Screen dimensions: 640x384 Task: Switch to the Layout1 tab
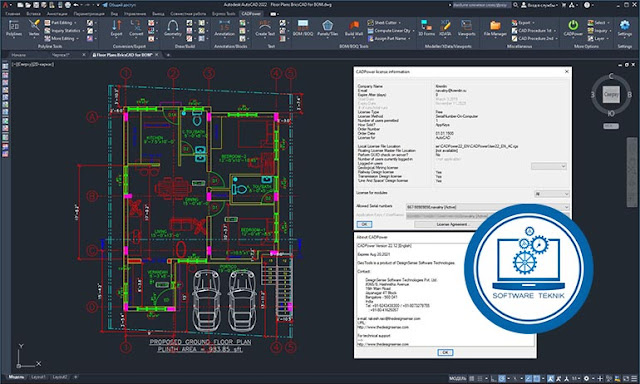38,377
